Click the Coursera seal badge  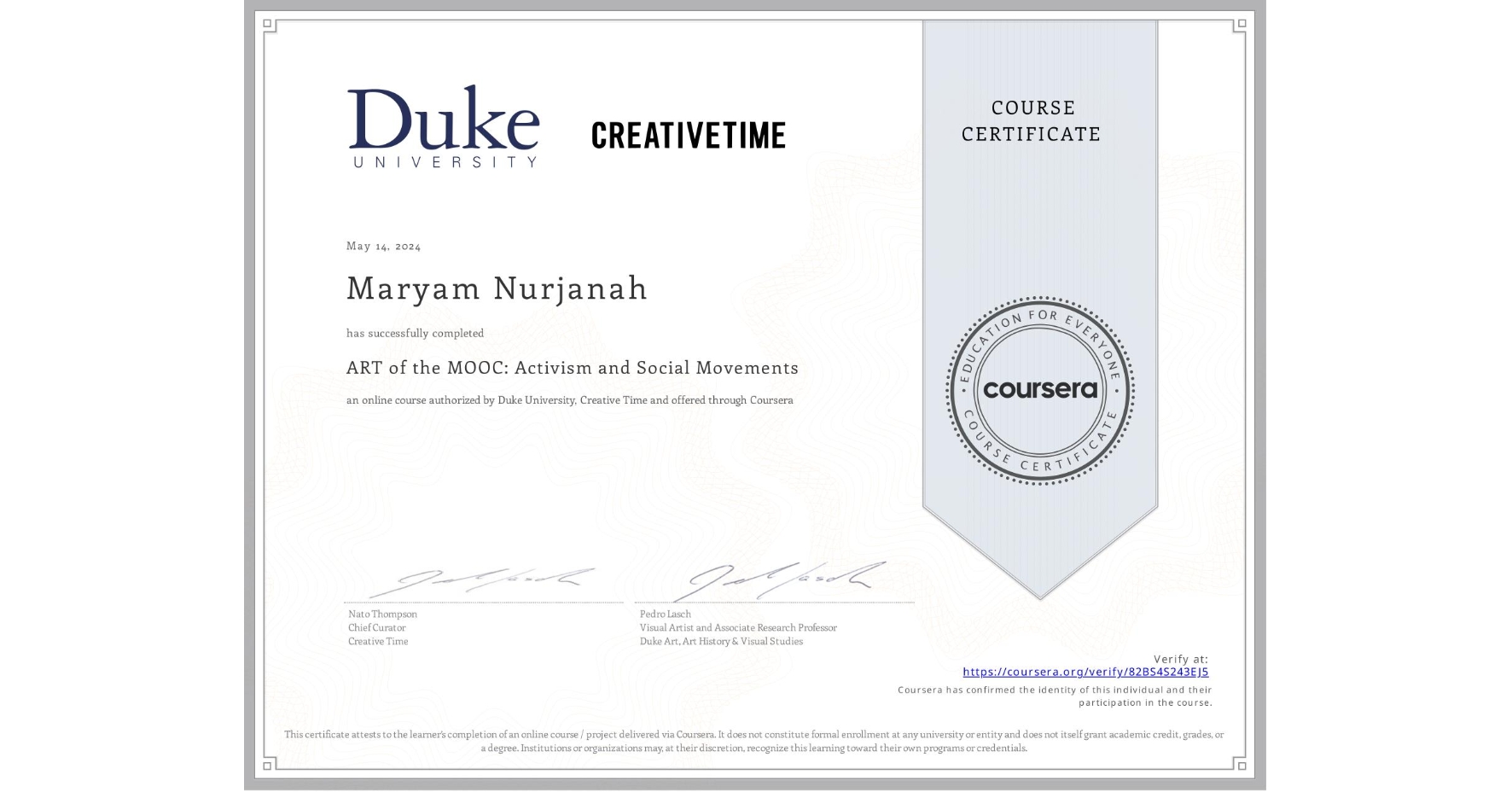(x=1039, y=390)
